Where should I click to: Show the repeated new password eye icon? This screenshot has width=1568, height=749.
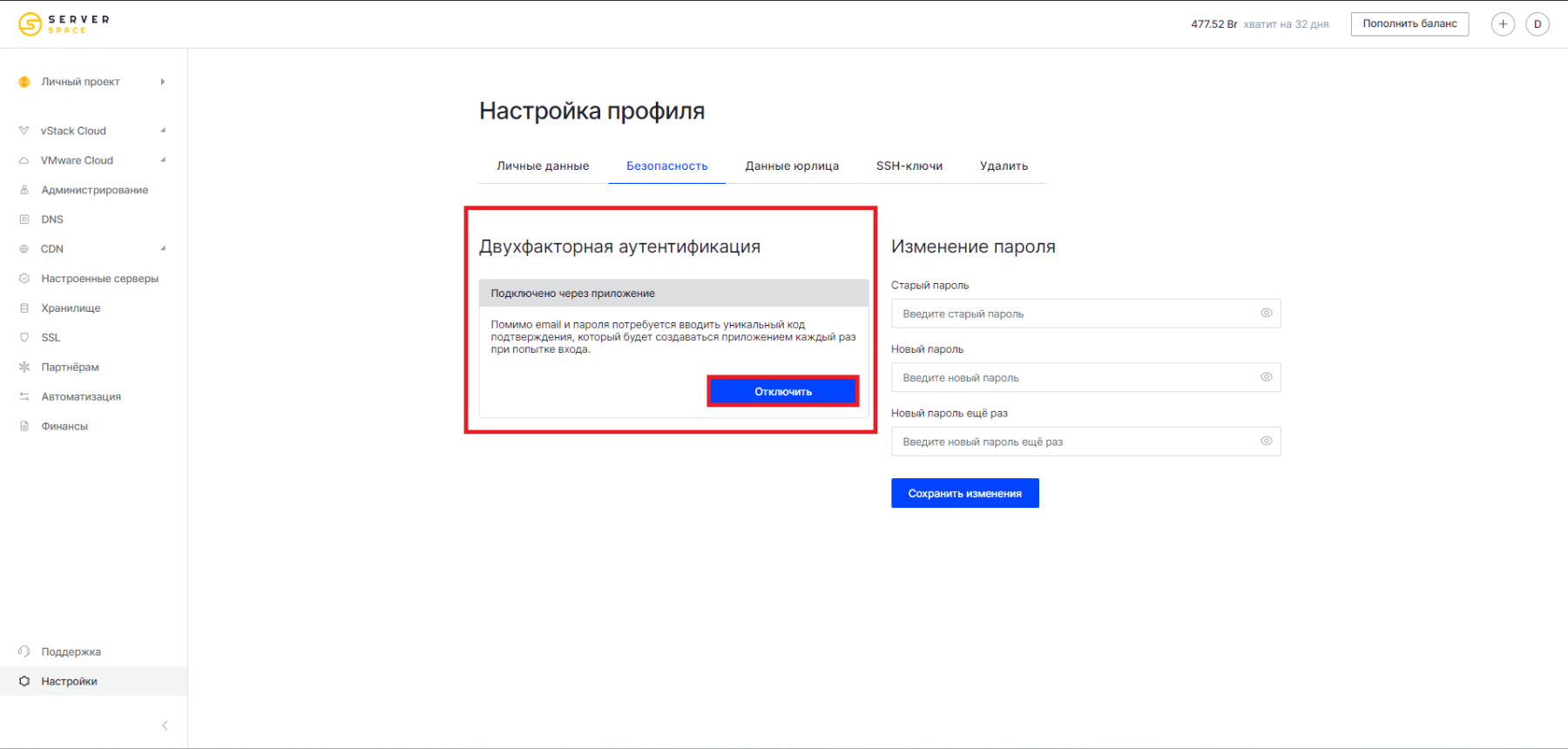point(1267,442)
